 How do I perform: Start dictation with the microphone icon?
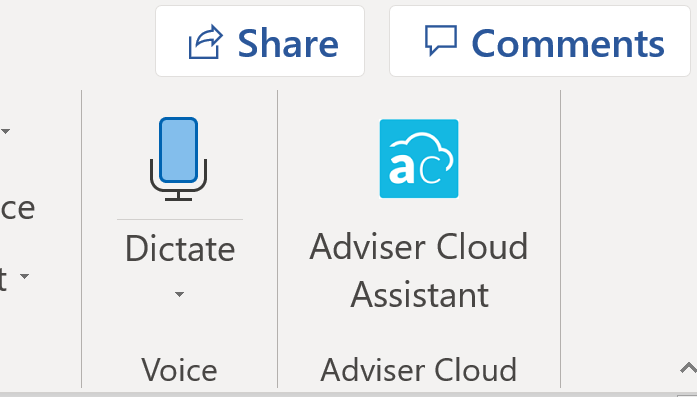tap(178, 159)
